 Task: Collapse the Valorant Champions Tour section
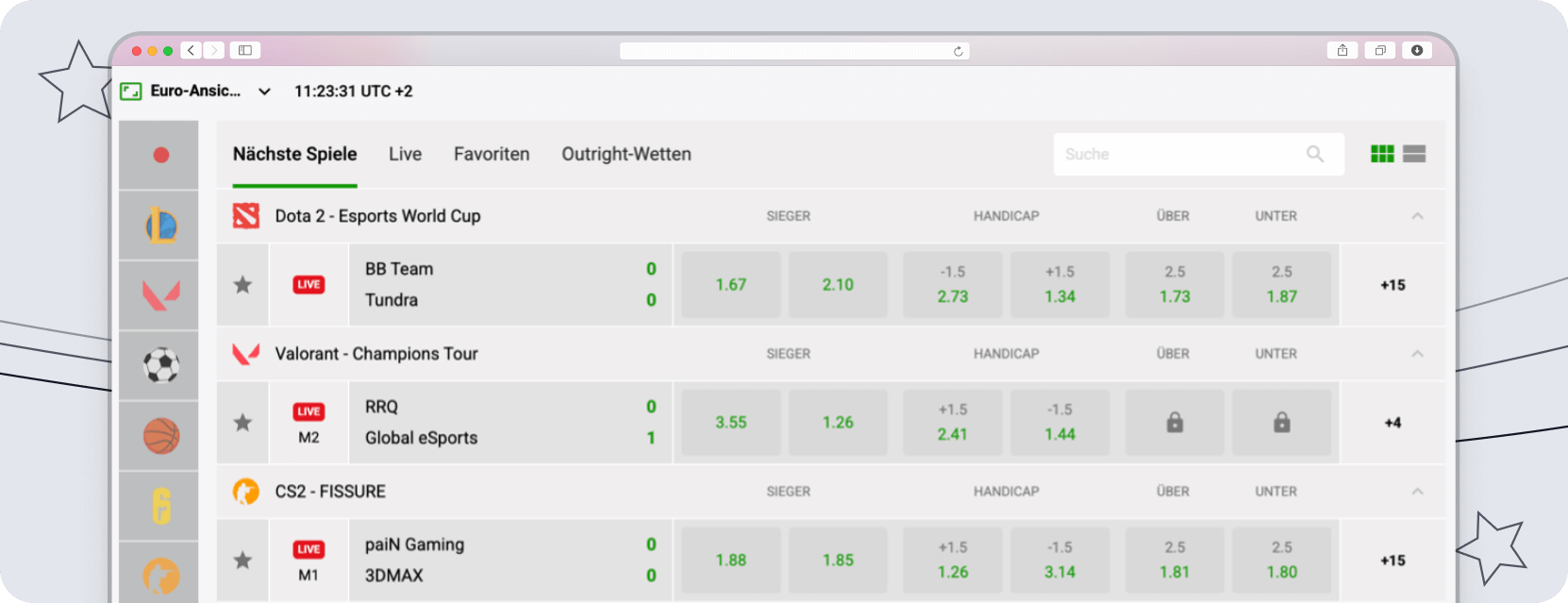(1417, 354)
